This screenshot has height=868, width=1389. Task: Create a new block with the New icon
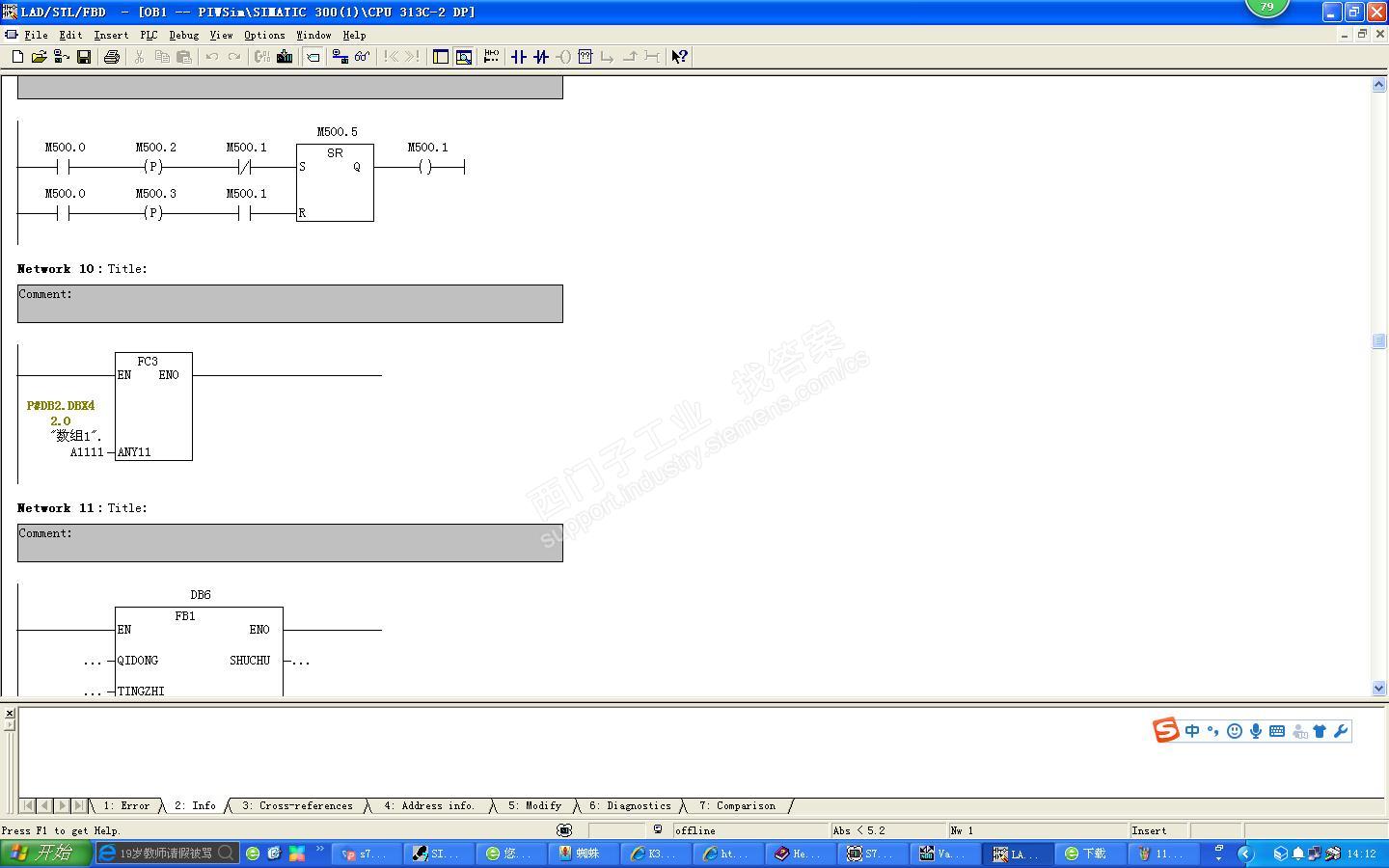tap(17, 57)
